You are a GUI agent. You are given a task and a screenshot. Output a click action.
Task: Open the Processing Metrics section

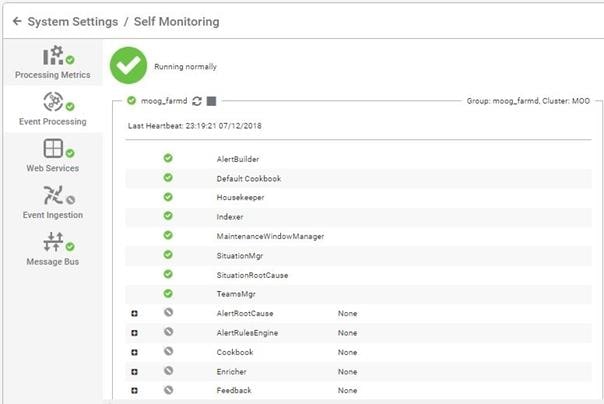[53, 62]
